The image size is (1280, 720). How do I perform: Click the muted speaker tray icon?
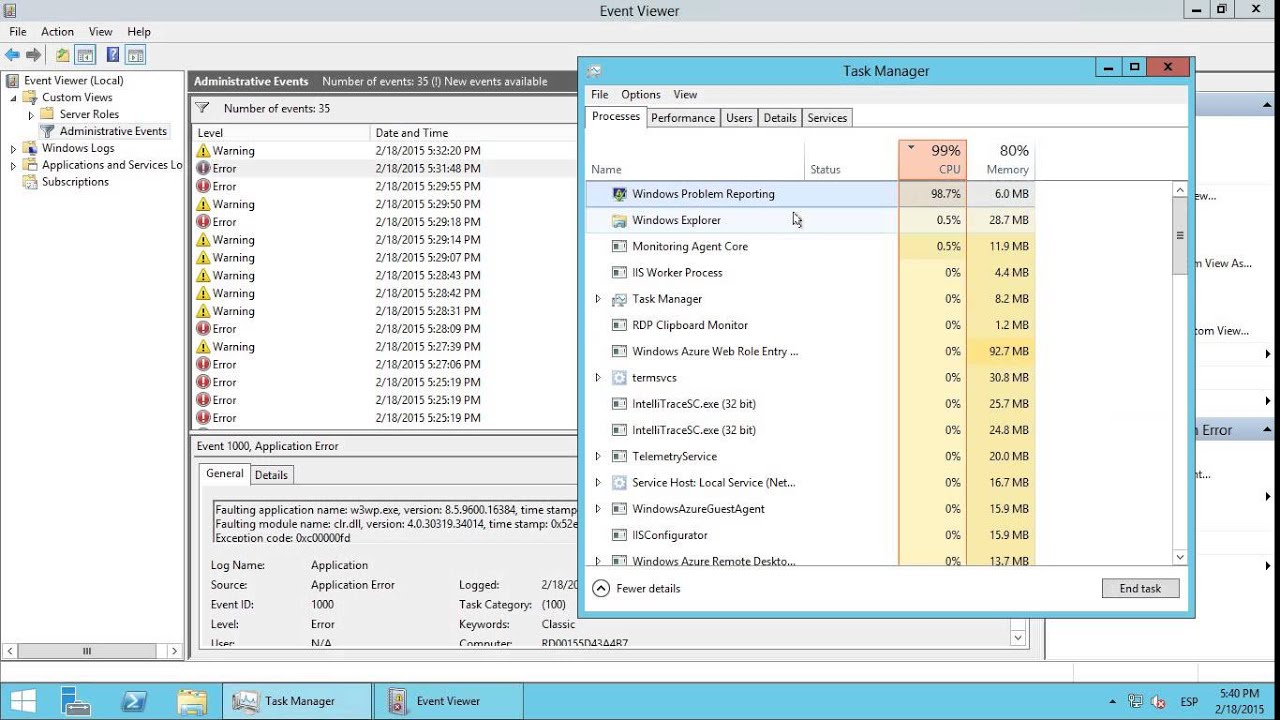point(1158,701)
